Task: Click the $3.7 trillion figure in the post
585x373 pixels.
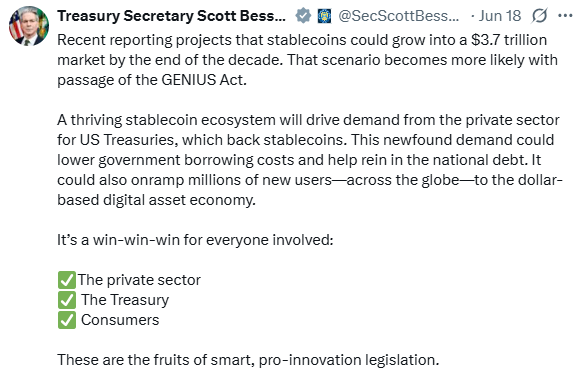Action: click(x=509, y=40)
